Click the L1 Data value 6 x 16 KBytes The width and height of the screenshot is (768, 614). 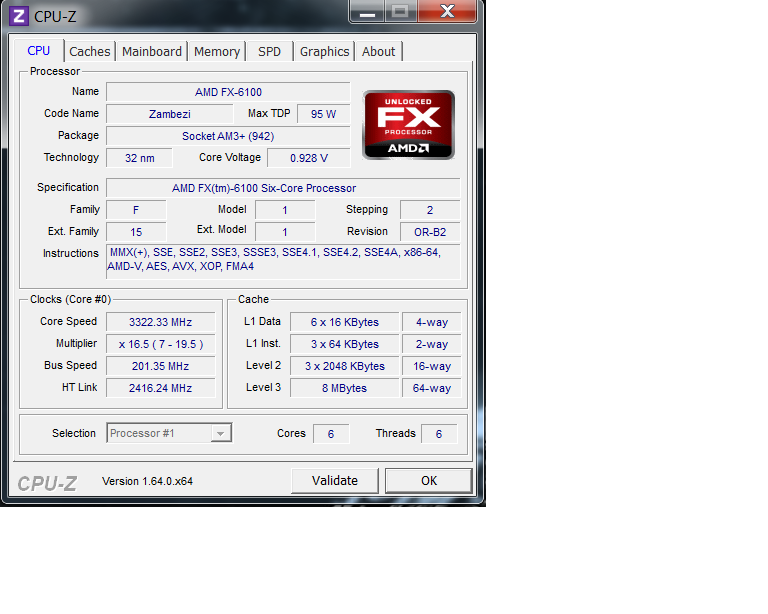345,322
